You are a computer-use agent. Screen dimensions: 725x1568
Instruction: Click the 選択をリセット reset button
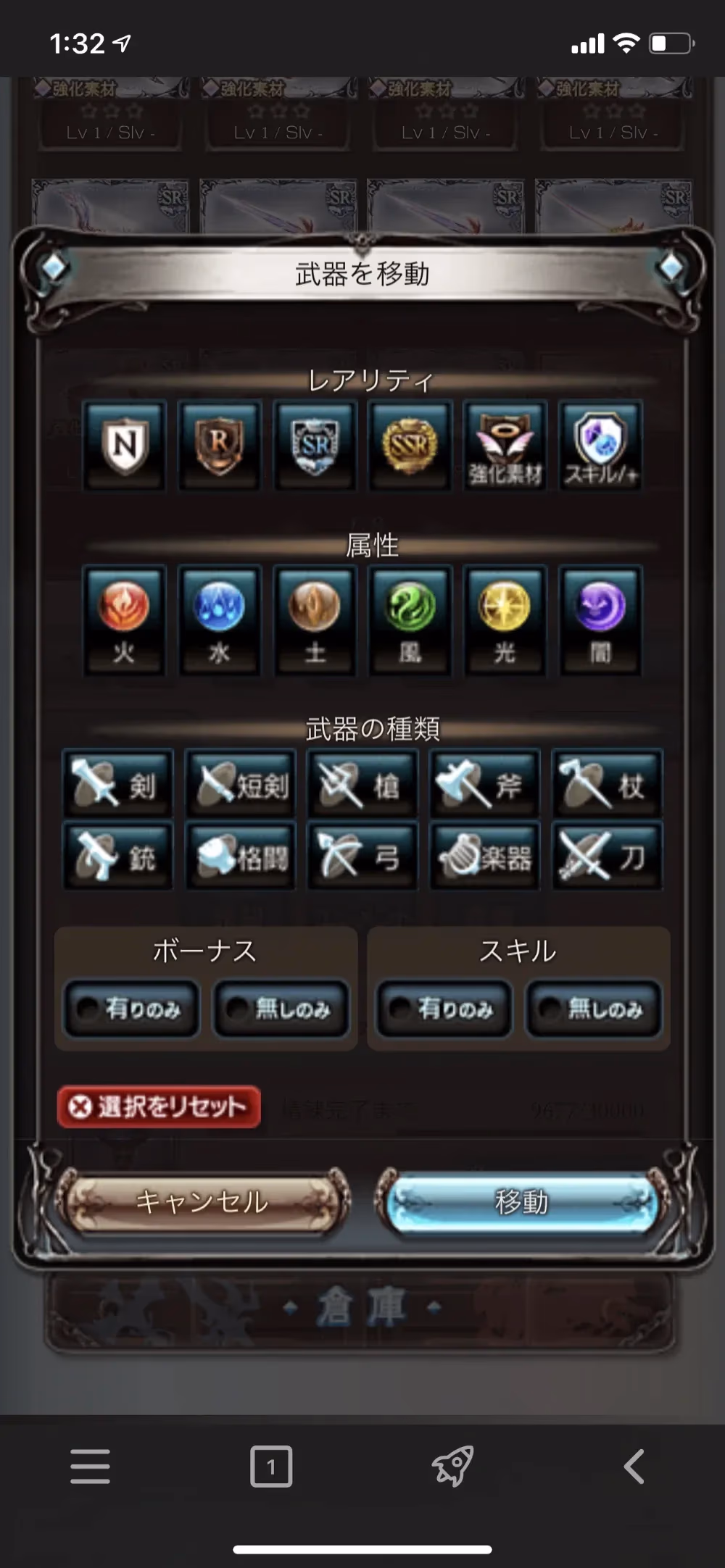[x=159, y=1106]
